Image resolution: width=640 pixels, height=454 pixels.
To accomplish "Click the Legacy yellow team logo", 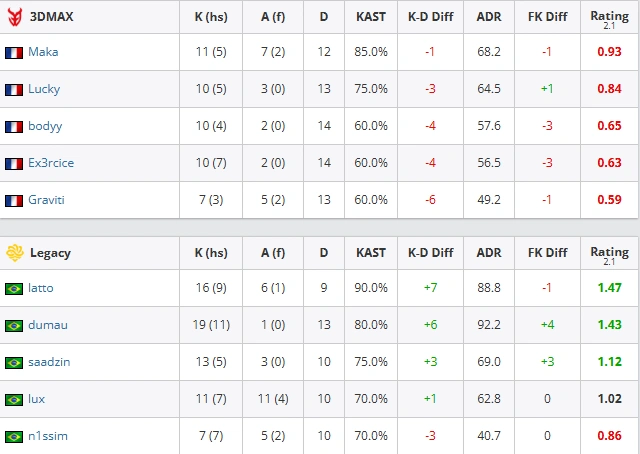I will pos(15,253).
